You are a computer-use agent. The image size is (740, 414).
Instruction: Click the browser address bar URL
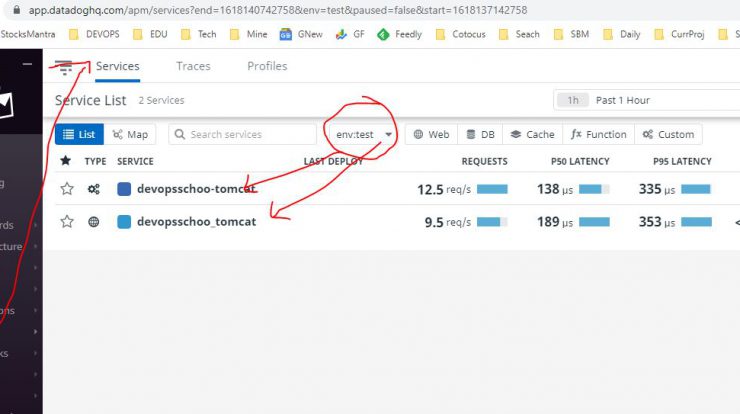pyautogui.click(x=278, y=10)
